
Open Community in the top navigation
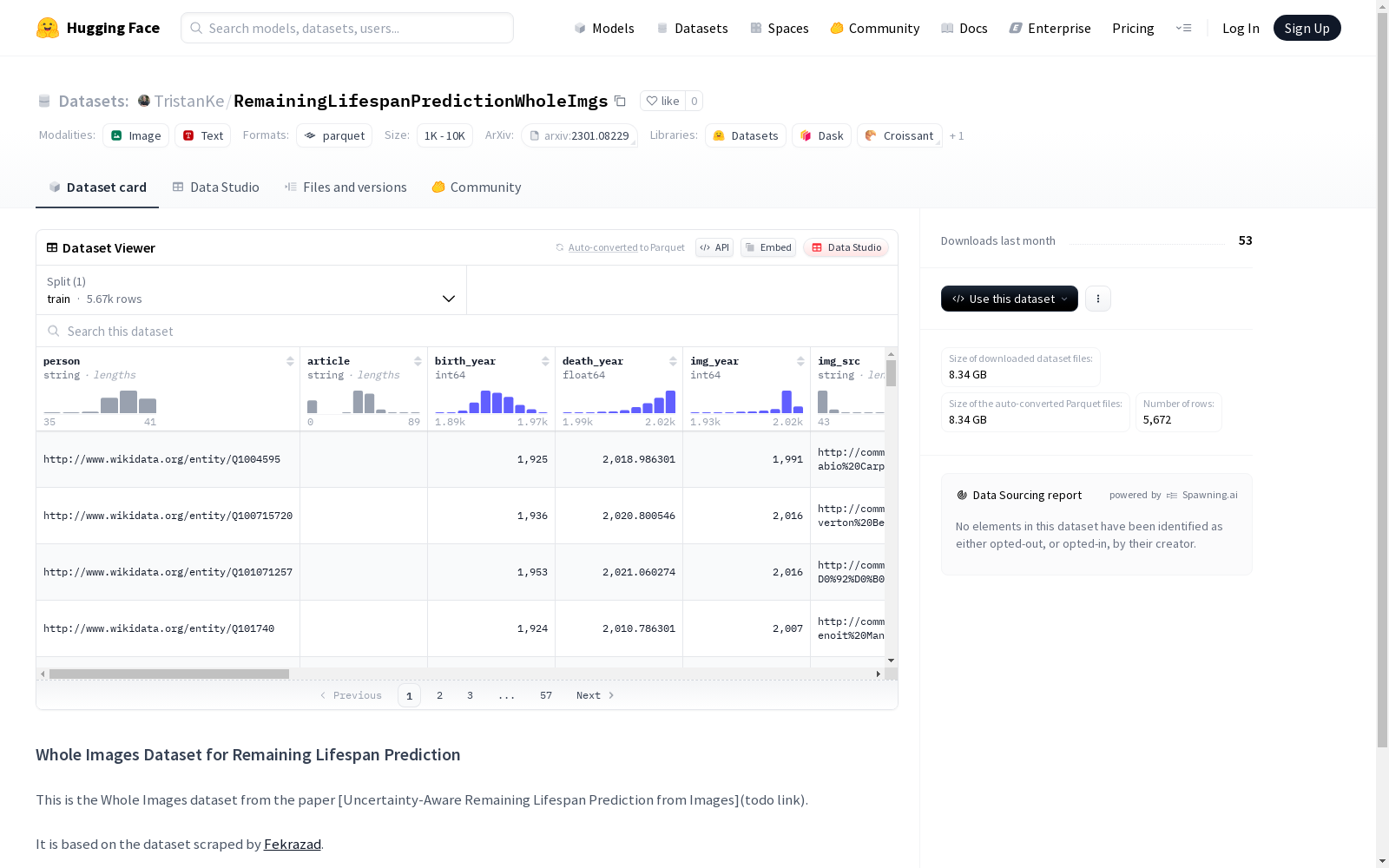coord(875,28)
